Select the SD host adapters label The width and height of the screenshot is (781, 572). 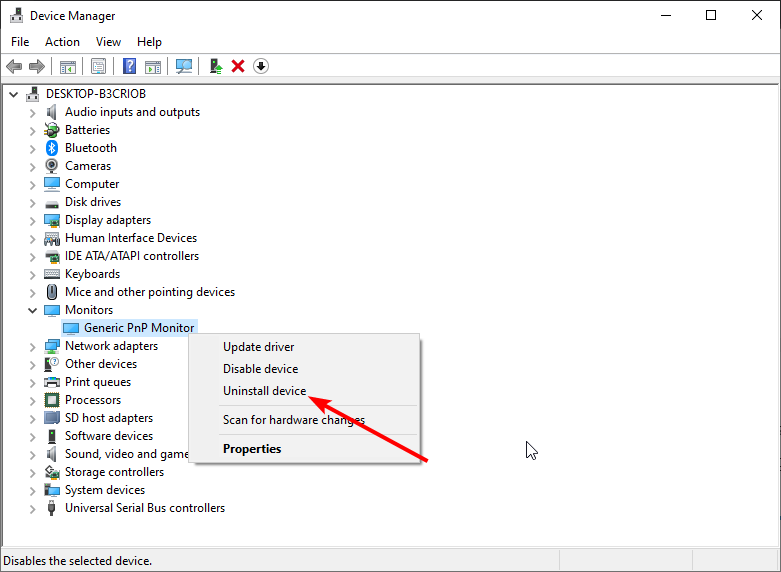pos(109,418)
